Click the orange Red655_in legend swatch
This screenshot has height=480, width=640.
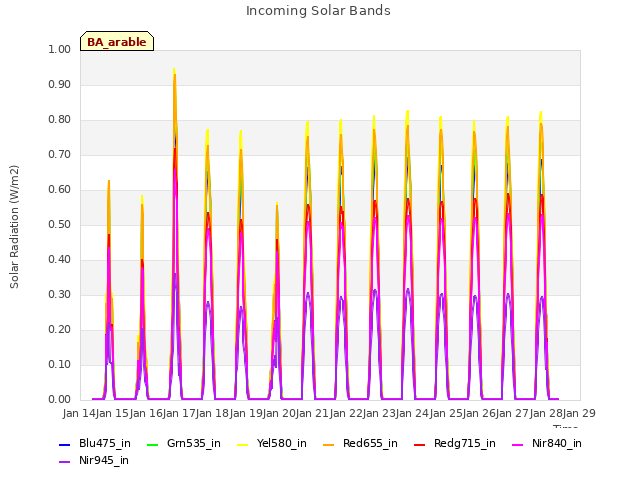(x=329, y=444)
